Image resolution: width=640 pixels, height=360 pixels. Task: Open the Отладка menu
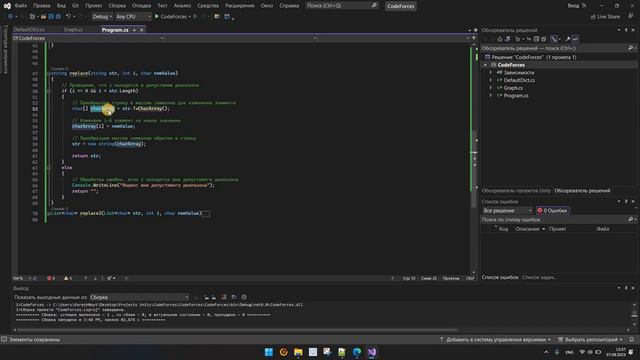click(141, 6)
